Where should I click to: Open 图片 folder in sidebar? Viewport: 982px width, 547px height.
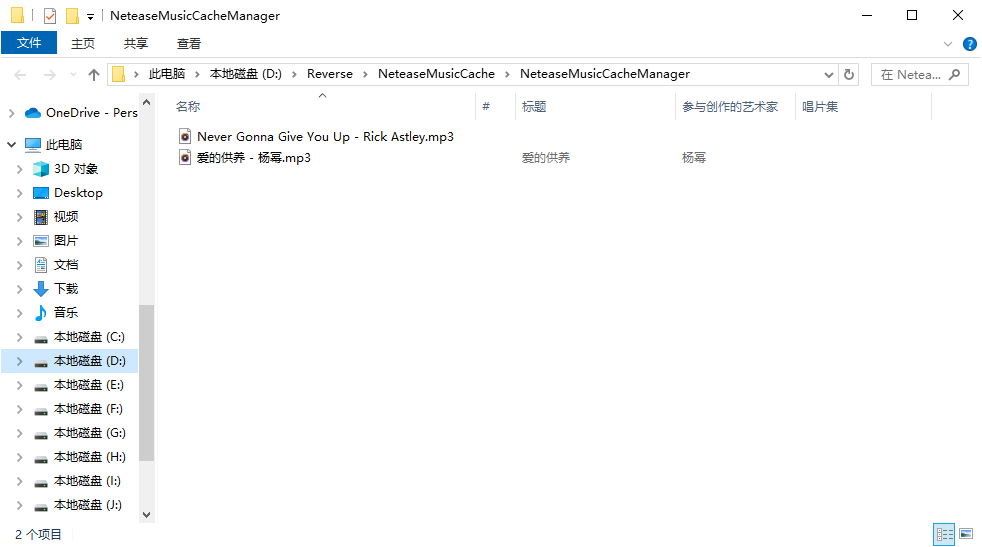(x=66, y=241)
